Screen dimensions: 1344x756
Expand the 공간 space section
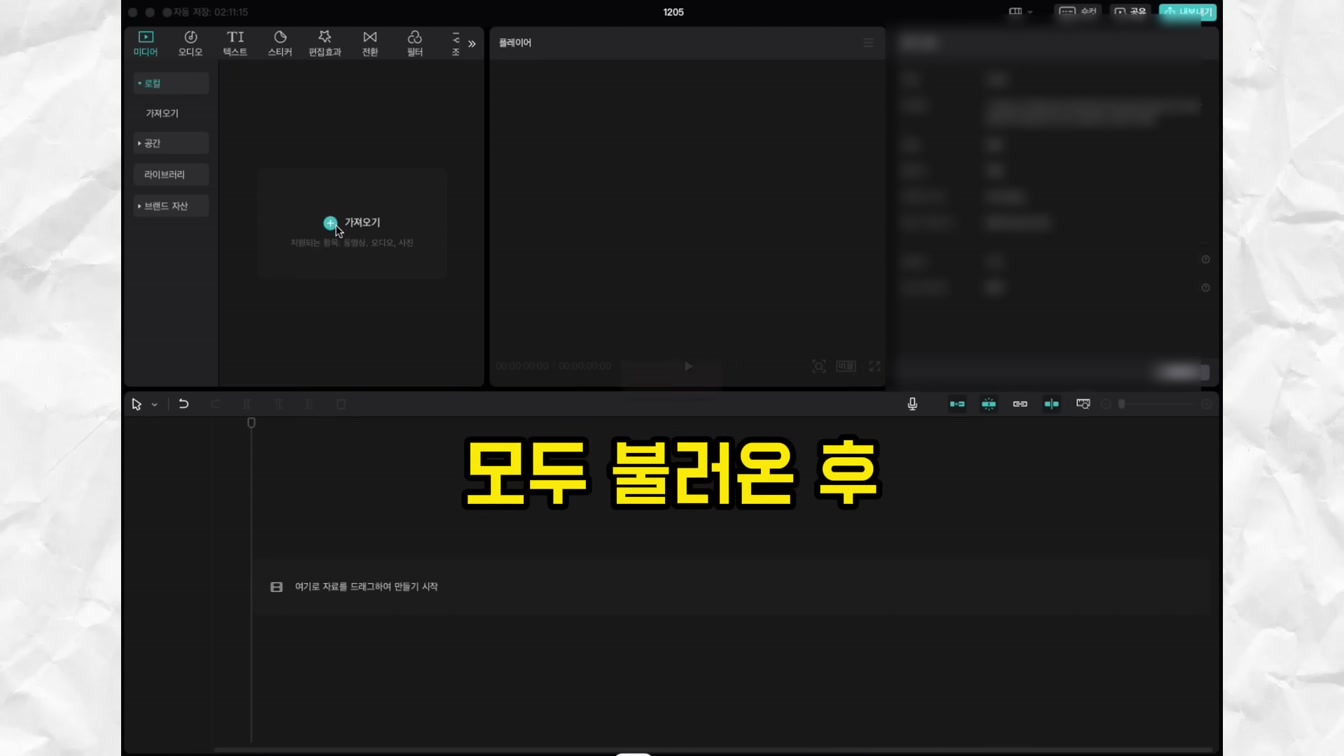[171, 143]
